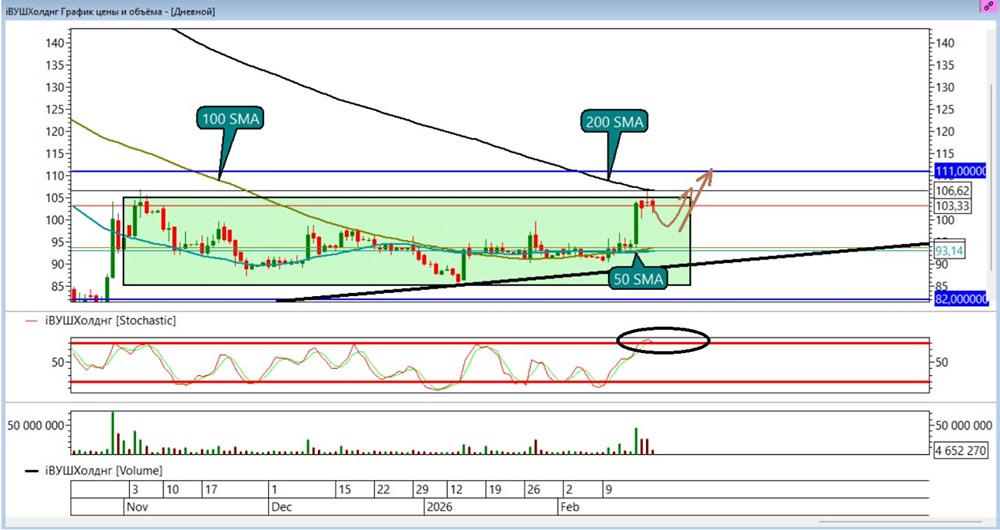Viewport: 1000px width, 530px height.
Task: Click the 100 SMA callout label
Action: coord(231,119)
